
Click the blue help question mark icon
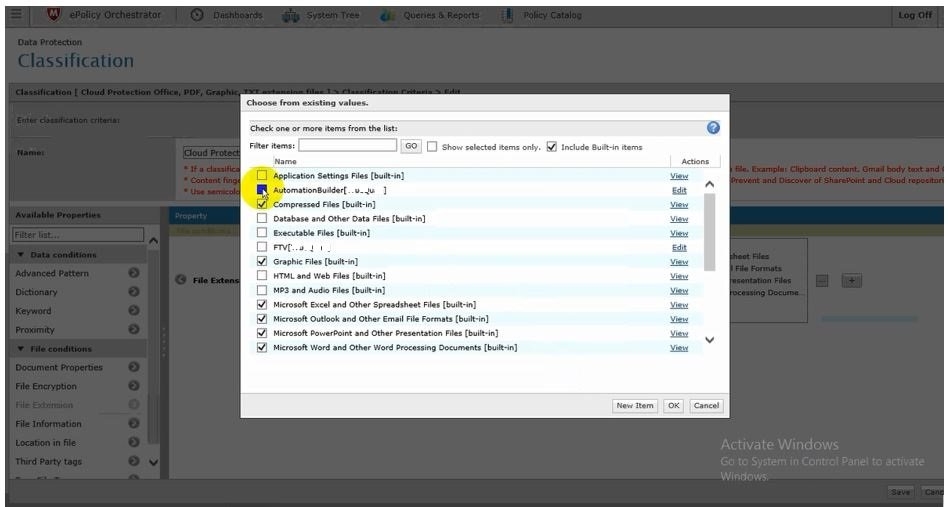click(713, 128)
